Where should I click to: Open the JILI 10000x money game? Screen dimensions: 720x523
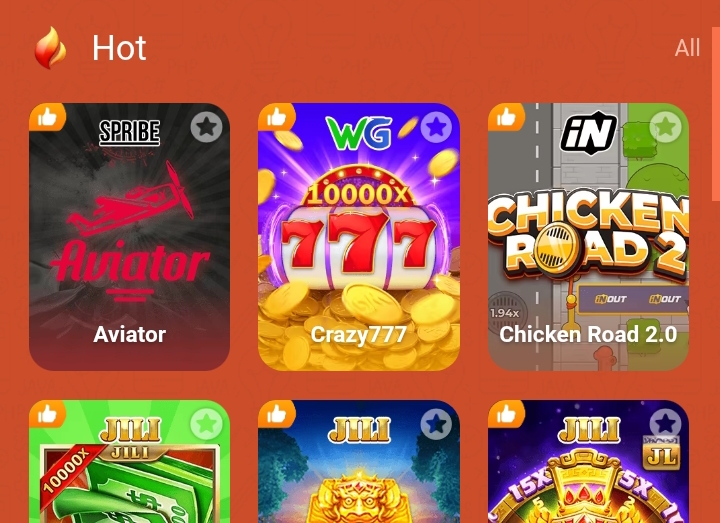coord(129,461)
